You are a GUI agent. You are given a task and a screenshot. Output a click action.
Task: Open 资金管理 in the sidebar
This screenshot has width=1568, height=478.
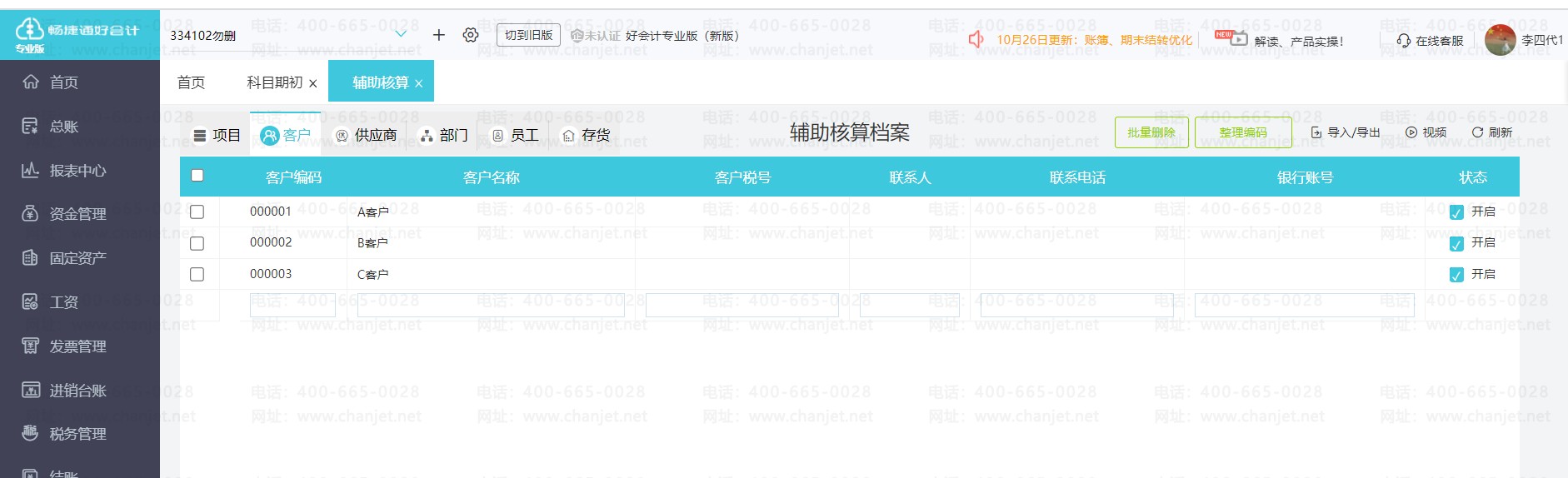pos(77,214)
